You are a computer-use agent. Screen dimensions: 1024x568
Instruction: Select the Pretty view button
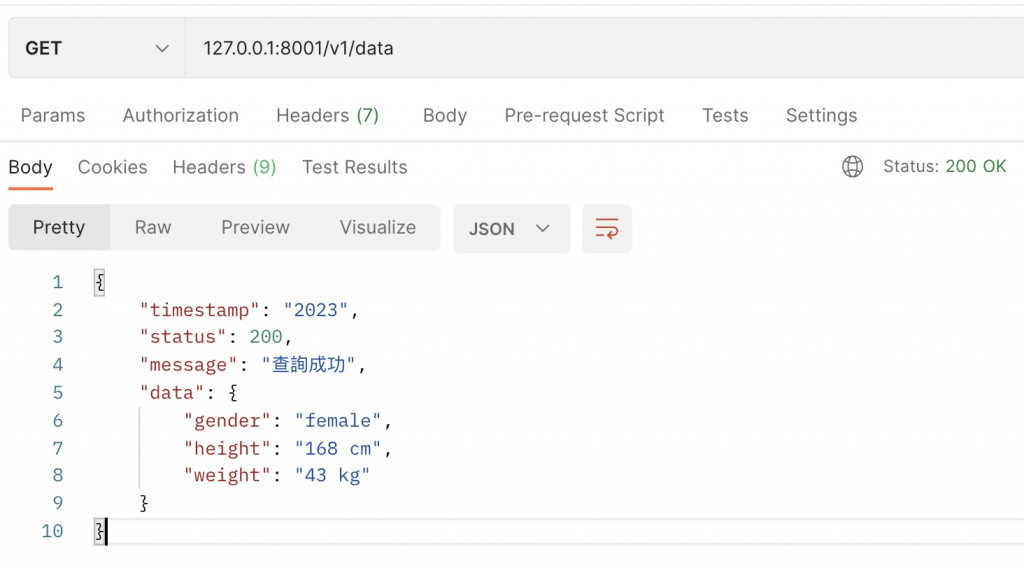(59, 227)
